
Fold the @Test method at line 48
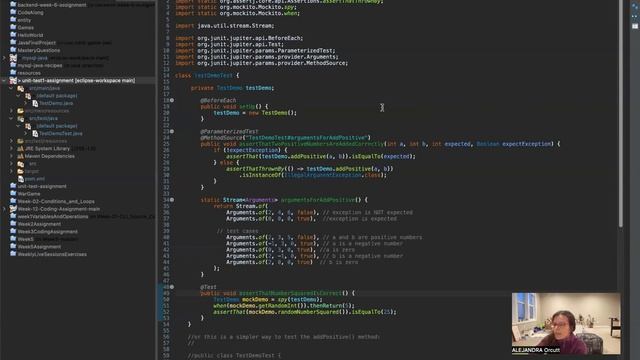172,287
